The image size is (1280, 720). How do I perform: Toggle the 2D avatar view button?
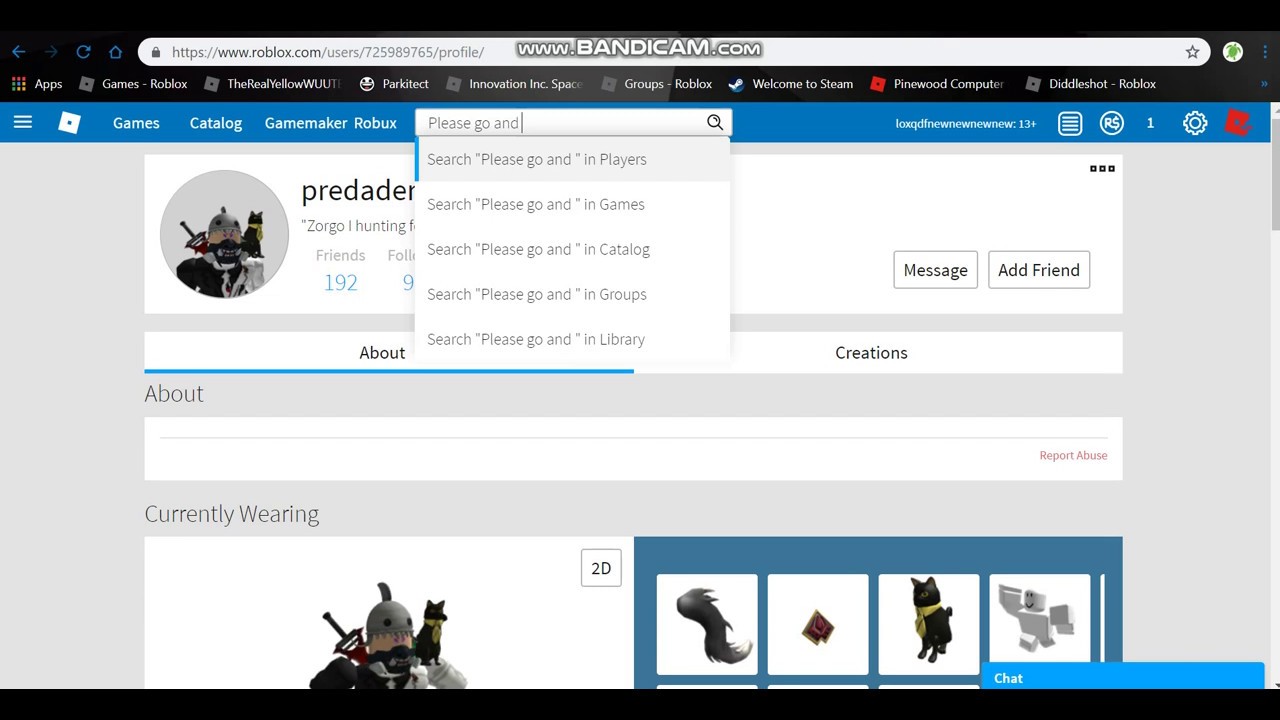click(x=601, y=568)
